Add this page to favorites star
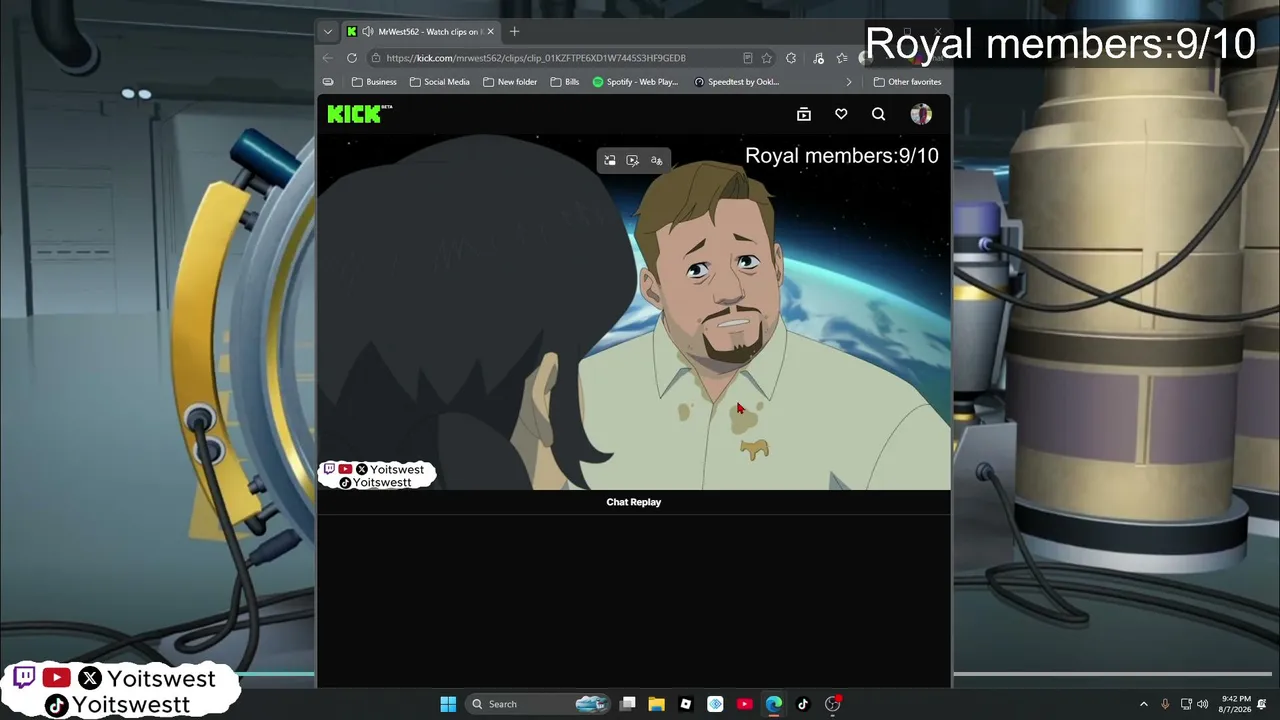1280x720 pixels. click(766, 58)
